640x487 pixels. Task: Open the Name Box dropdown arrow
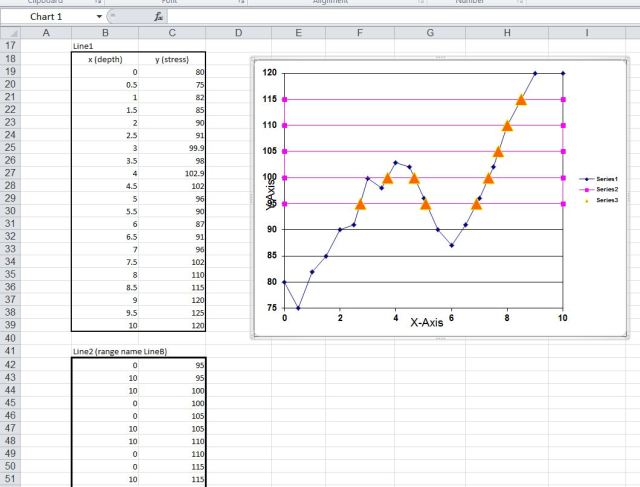tap(99, 18)
